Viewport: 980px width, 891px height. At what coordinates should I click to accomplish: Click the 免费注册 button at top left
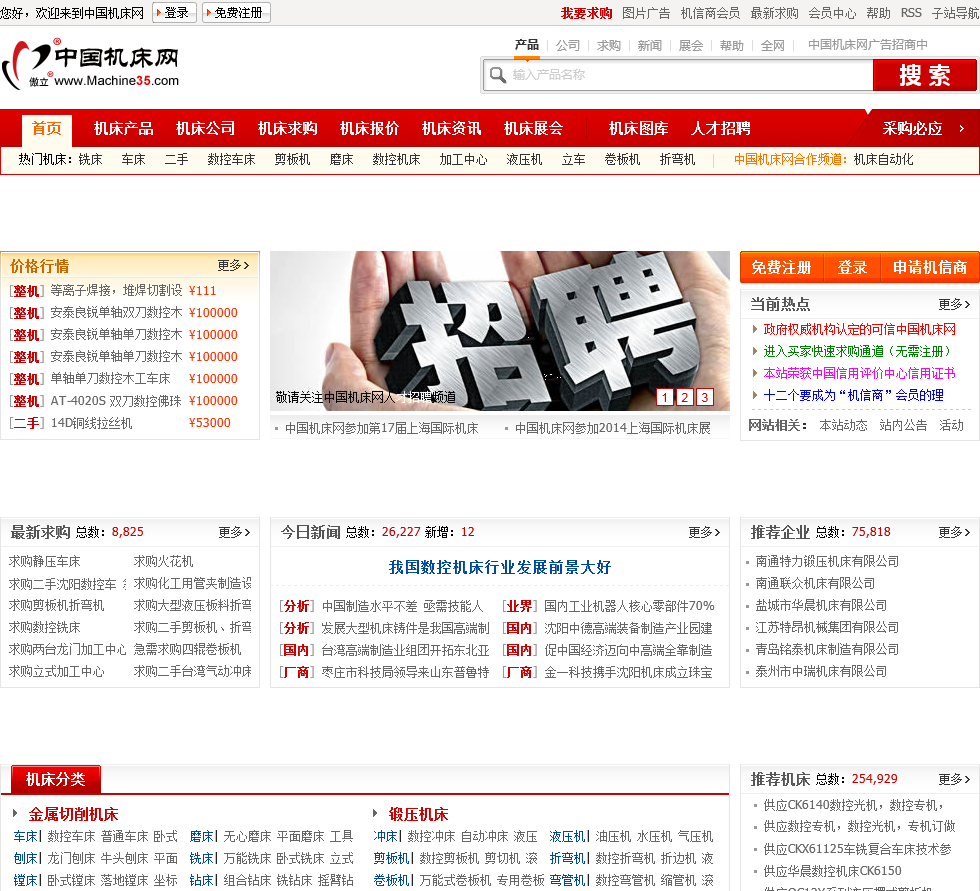tap(236, 12)
